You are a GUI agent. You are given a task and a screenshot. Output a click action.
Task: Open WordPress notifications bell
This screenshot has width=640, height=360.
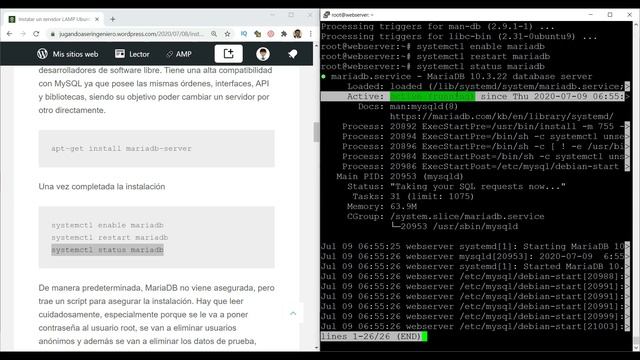pos(293,54)
